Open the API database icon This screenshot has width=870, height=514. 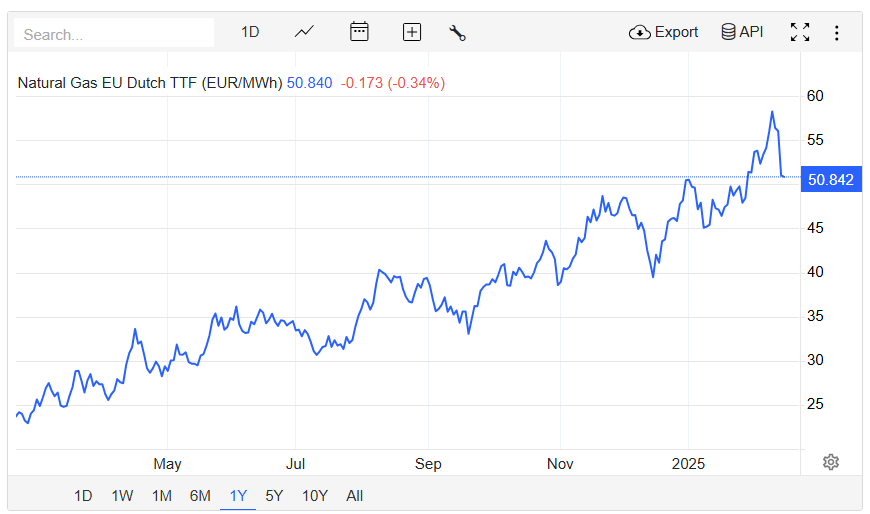coord(742,32)
